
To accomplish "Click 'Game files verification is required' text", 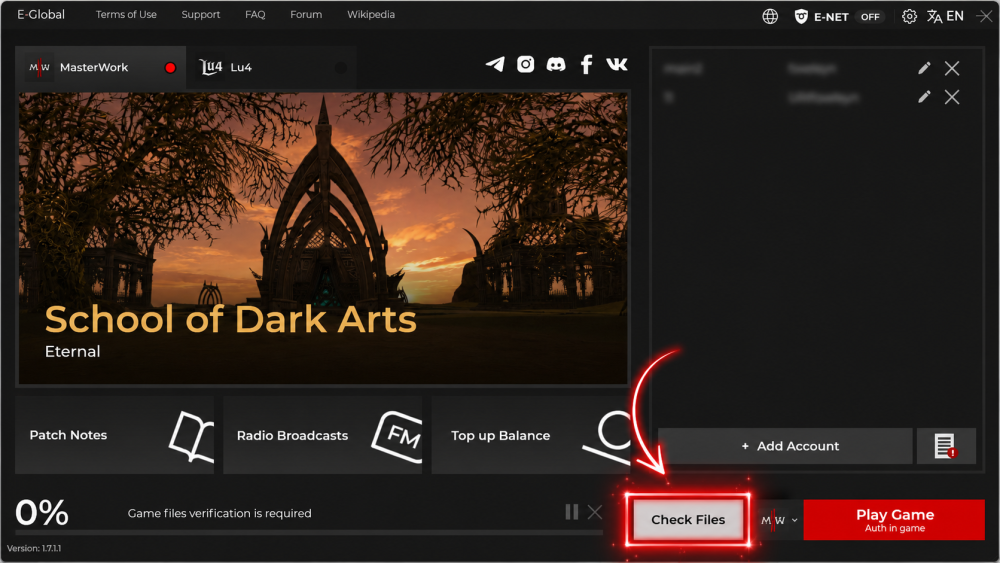I will click(219, 513).
